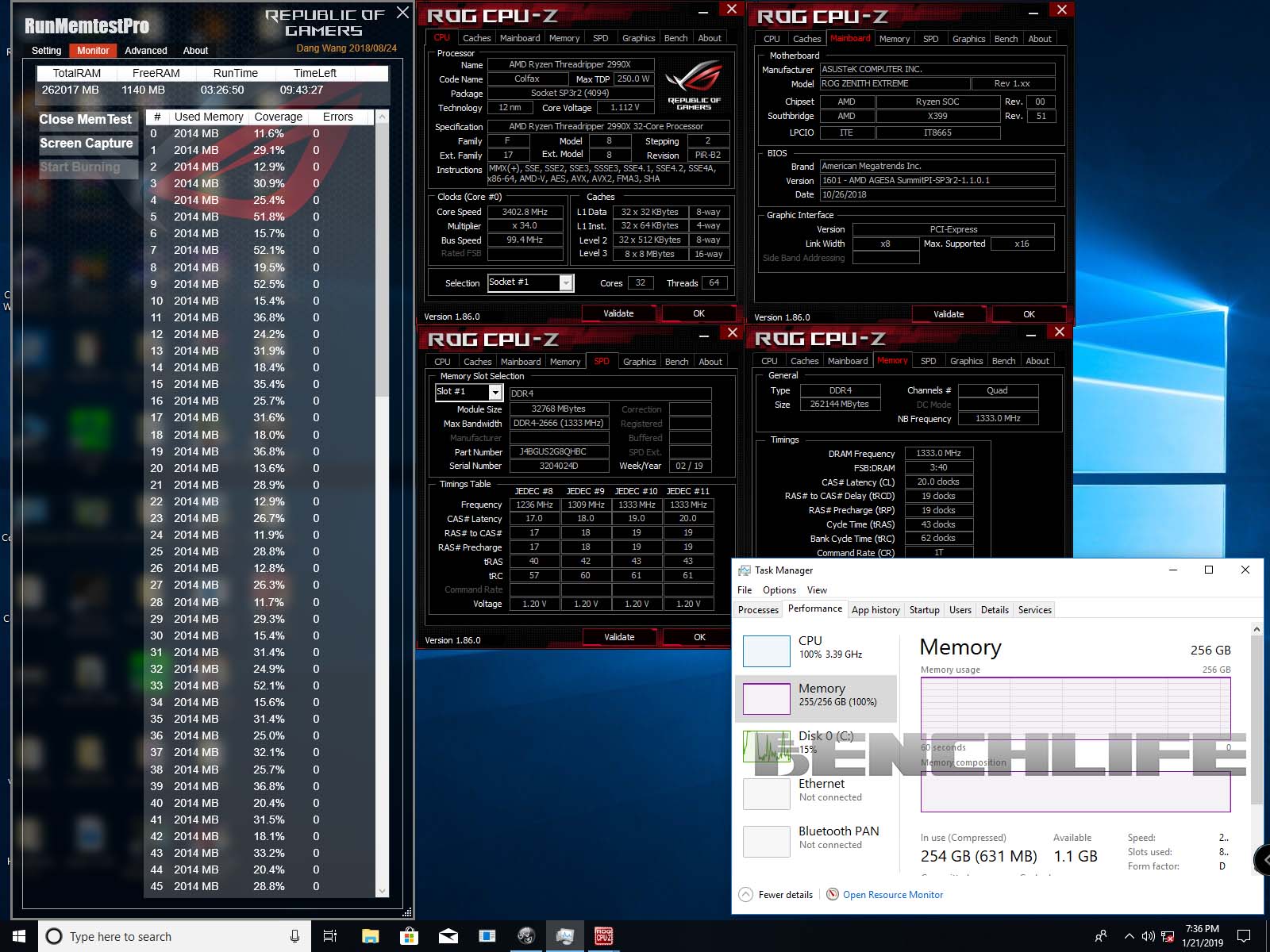Click the Task View taskbar icon
Image resolution: width=1270 pixels, height=952 pixels.
click(x=330, y=936)
